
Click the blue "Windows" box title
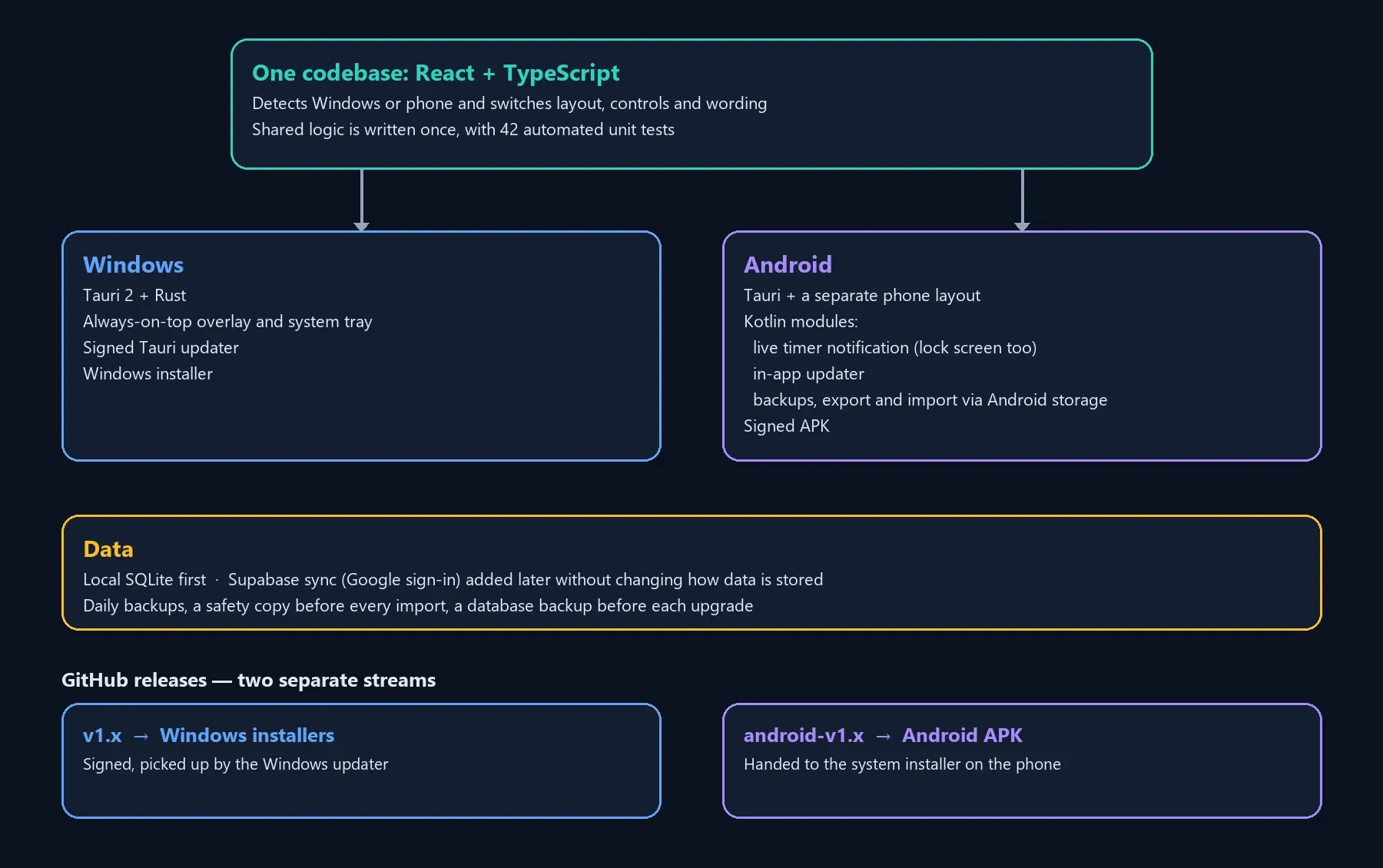[x=134, y=265]
